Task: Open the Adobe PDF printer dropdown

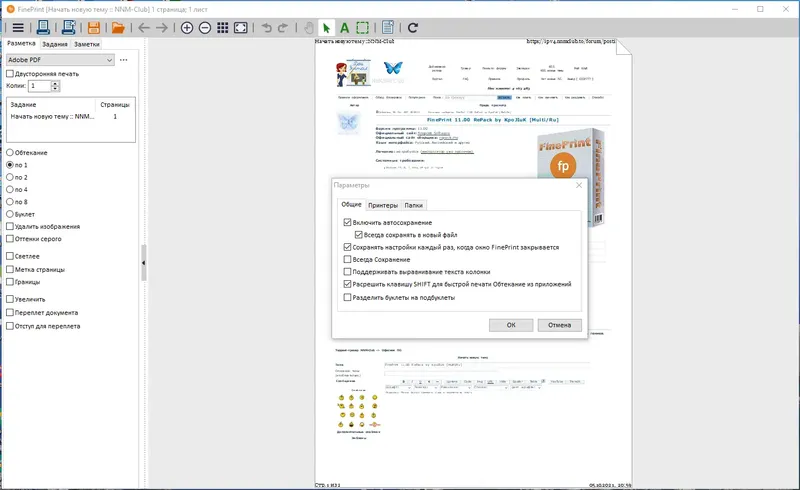Action: [60, 60]
